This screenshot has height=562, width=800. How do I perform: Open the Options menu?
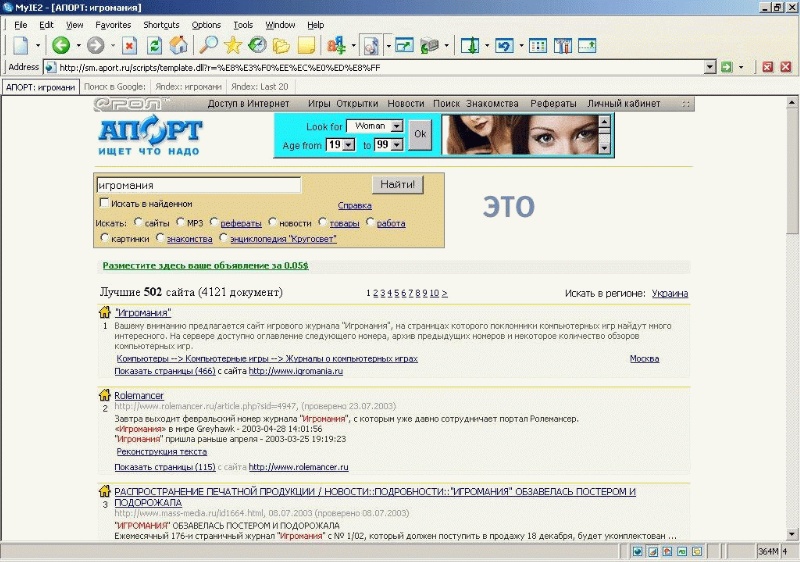click(x=206, y=24)
